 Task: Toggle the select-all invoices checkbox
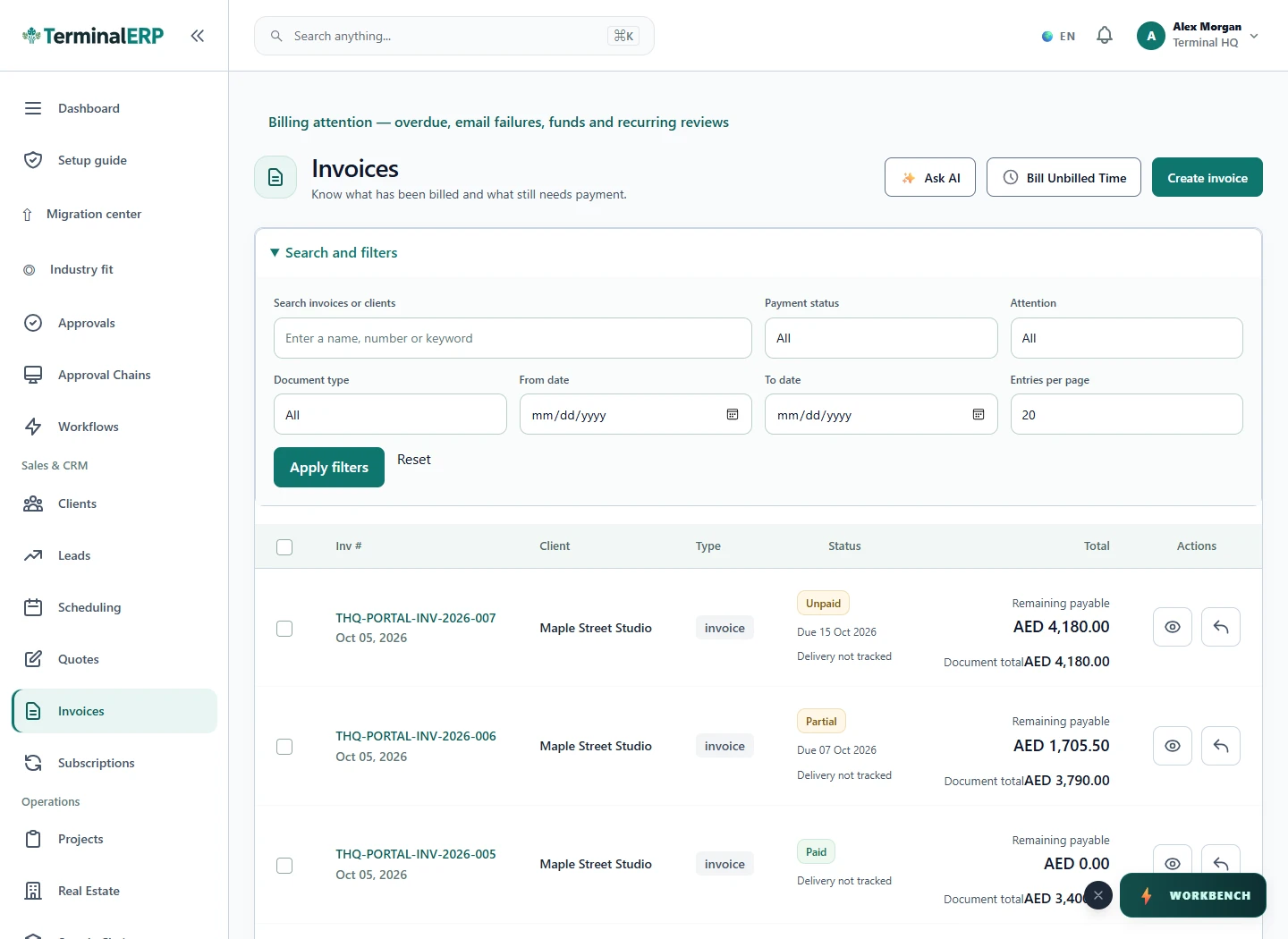(284, 547)
